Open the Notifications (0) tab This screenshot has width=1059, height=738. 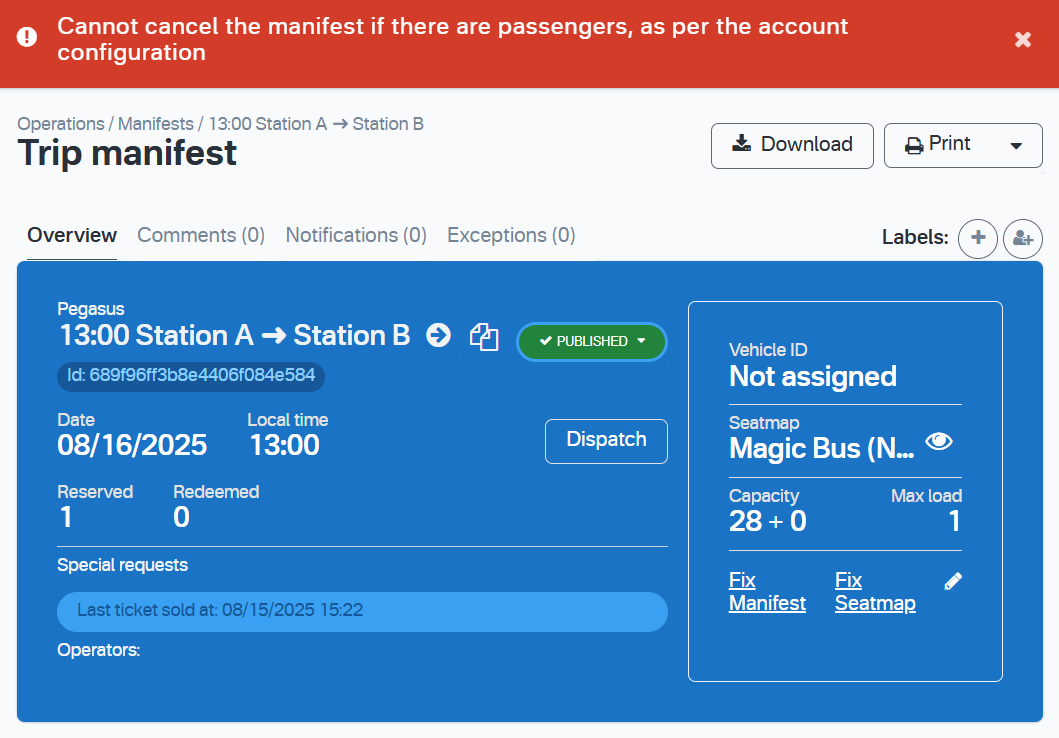tap(356, 235)
